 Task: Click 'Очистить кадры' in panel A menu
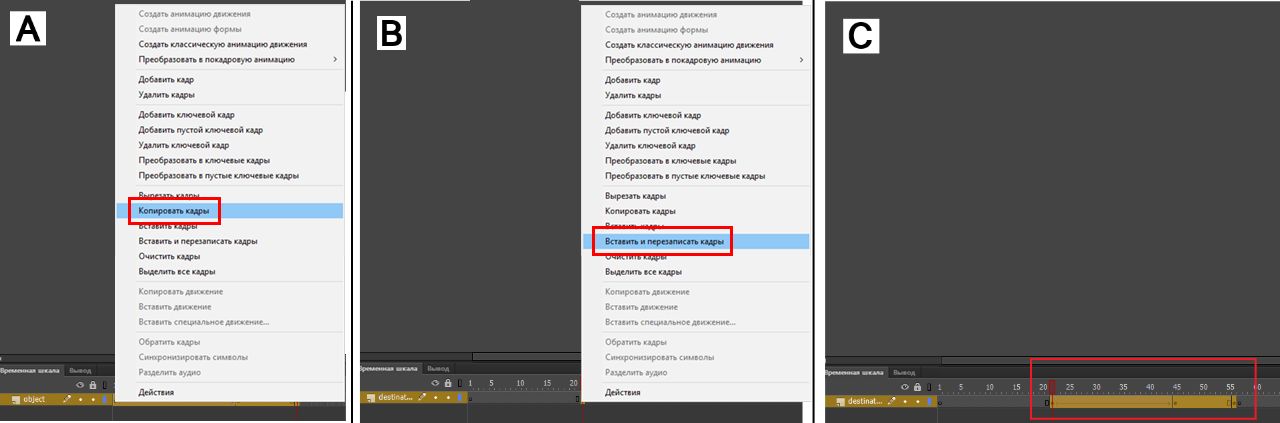click(x=169, y=256)
